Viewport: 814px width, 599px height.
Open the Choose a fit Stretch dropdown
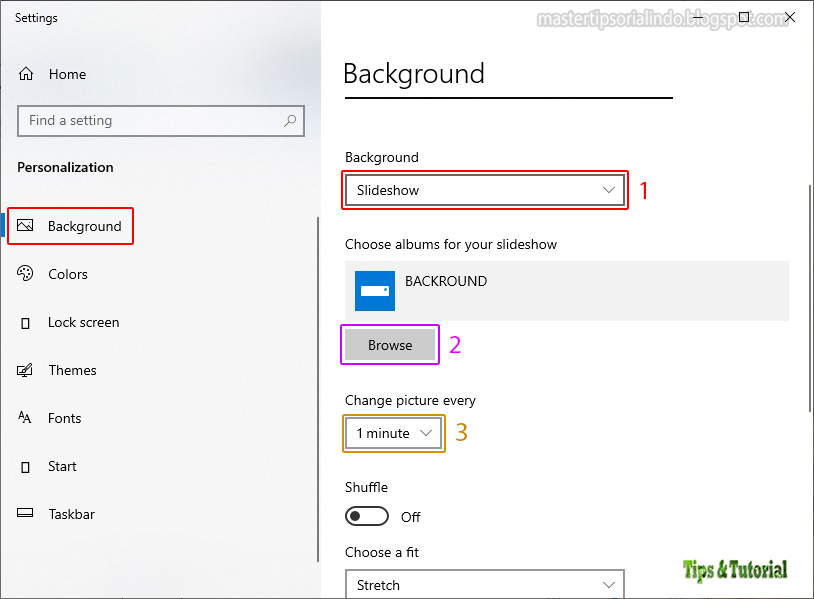(x=485, y=584)
